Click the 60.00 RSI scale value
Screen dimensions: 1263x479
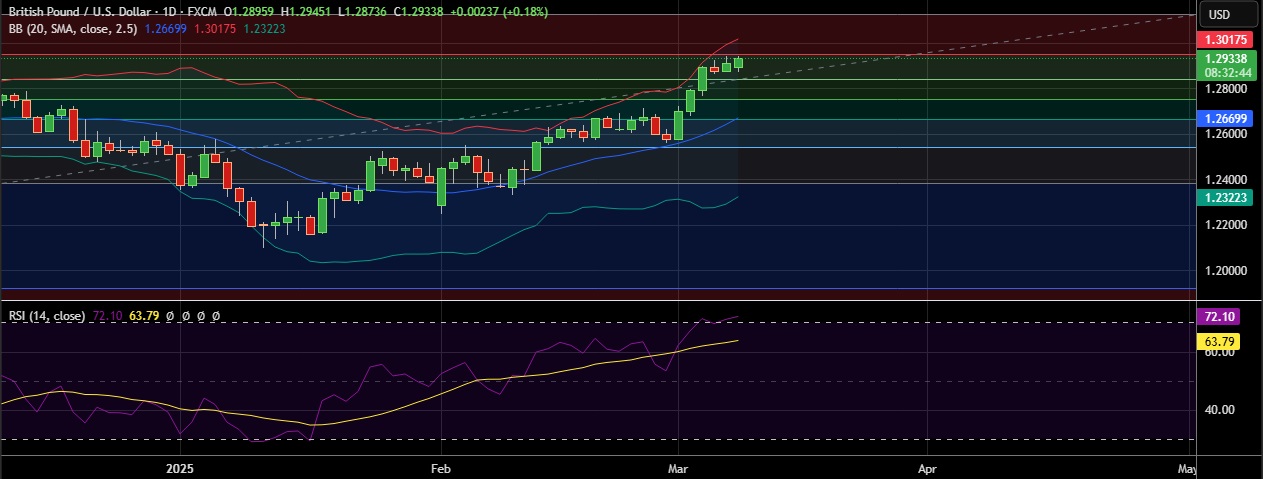tap(1219, 354)
